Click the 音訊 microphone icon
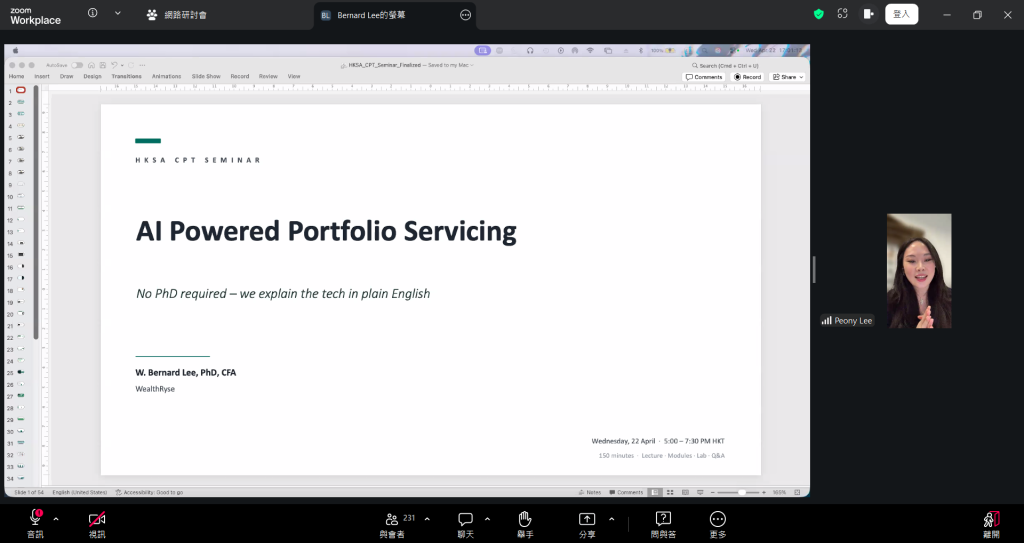The height and width of the screenshot is (543, 1024). tap(35, 519)
